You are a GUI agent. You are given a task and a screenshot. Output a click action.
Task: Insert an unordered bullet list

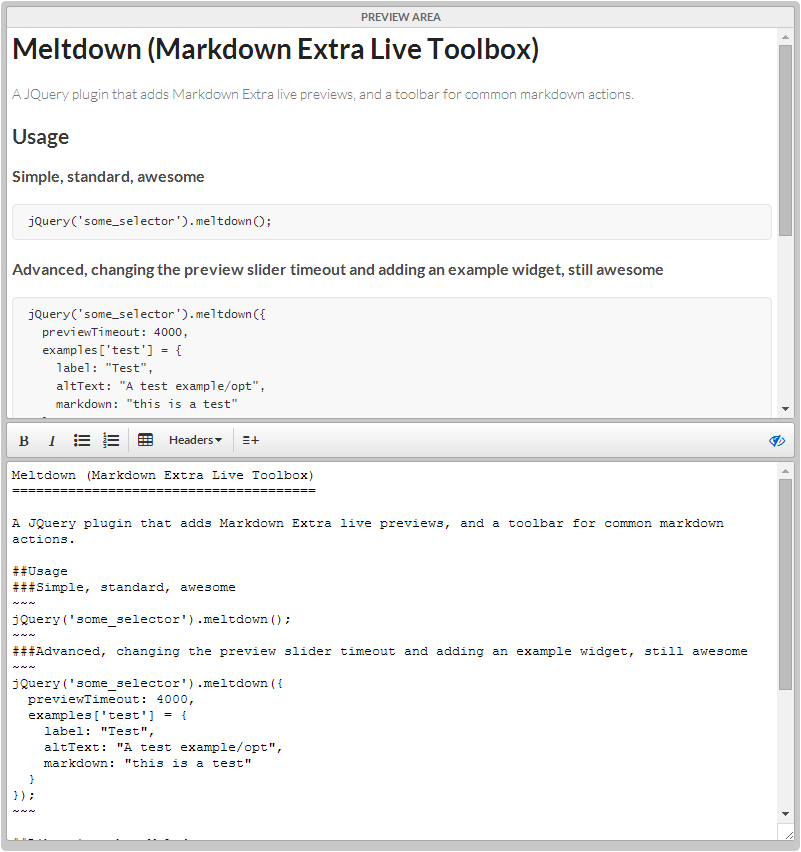click(x=82, y=440)
